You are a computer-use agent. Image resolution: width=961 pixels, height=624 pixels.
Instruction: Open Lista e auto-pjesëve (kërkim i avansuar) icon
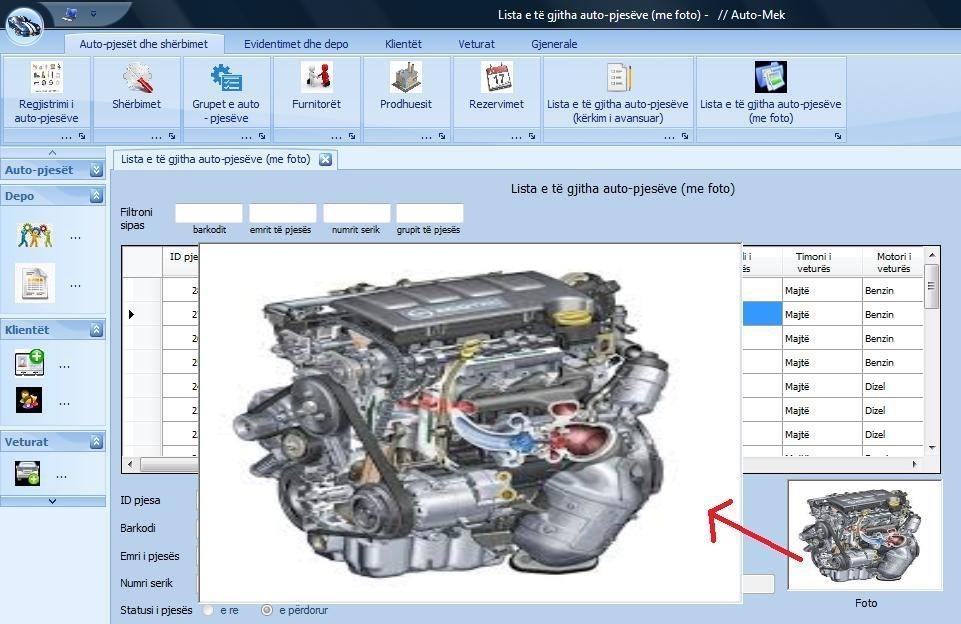[x=618, y=77]
